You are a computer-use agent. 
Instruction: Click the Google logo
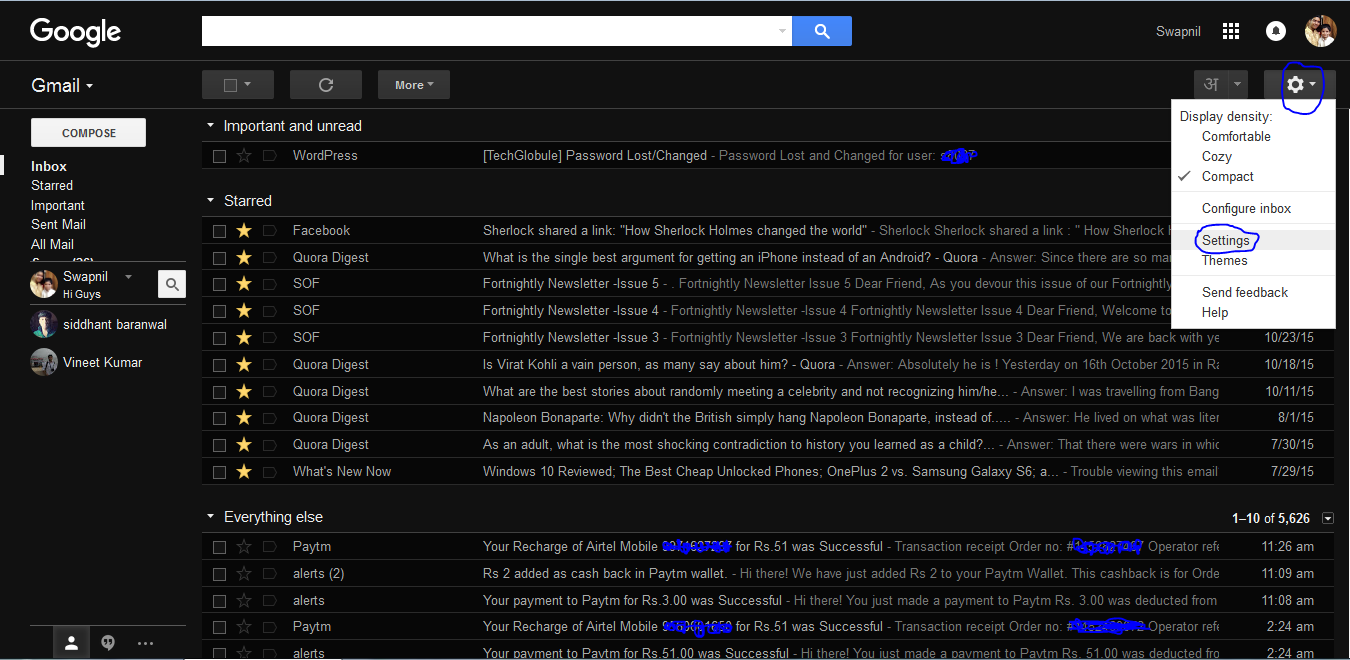point(76,32)
